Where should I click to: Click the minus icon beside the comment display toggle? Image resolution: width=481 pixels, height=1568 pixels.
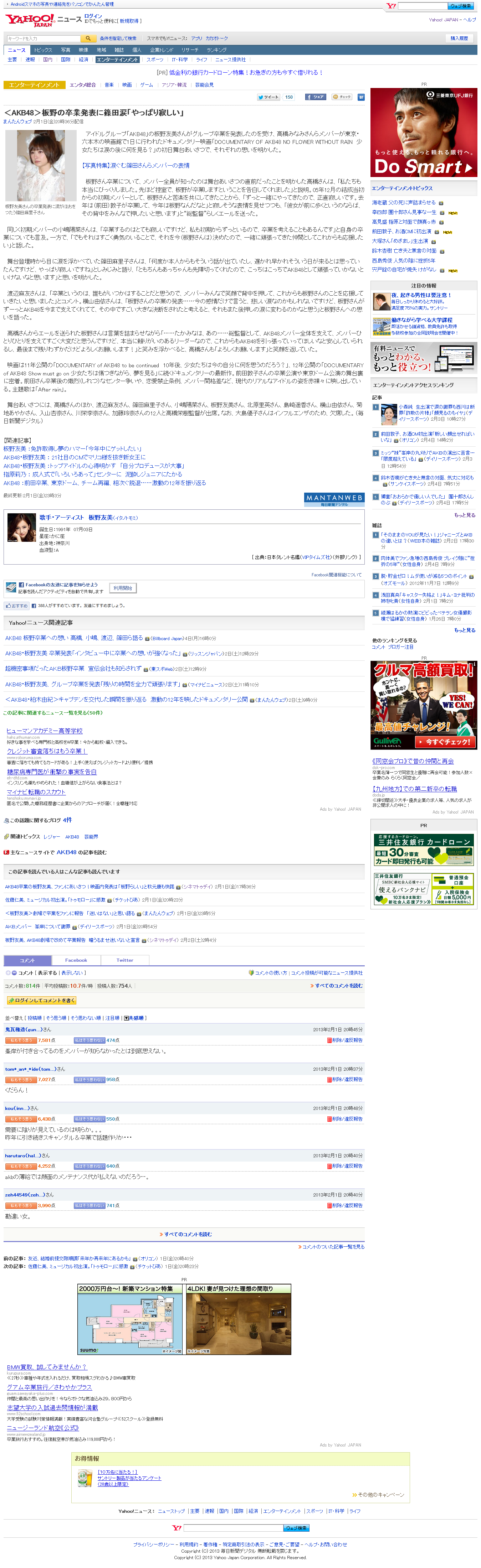[14, 973]
